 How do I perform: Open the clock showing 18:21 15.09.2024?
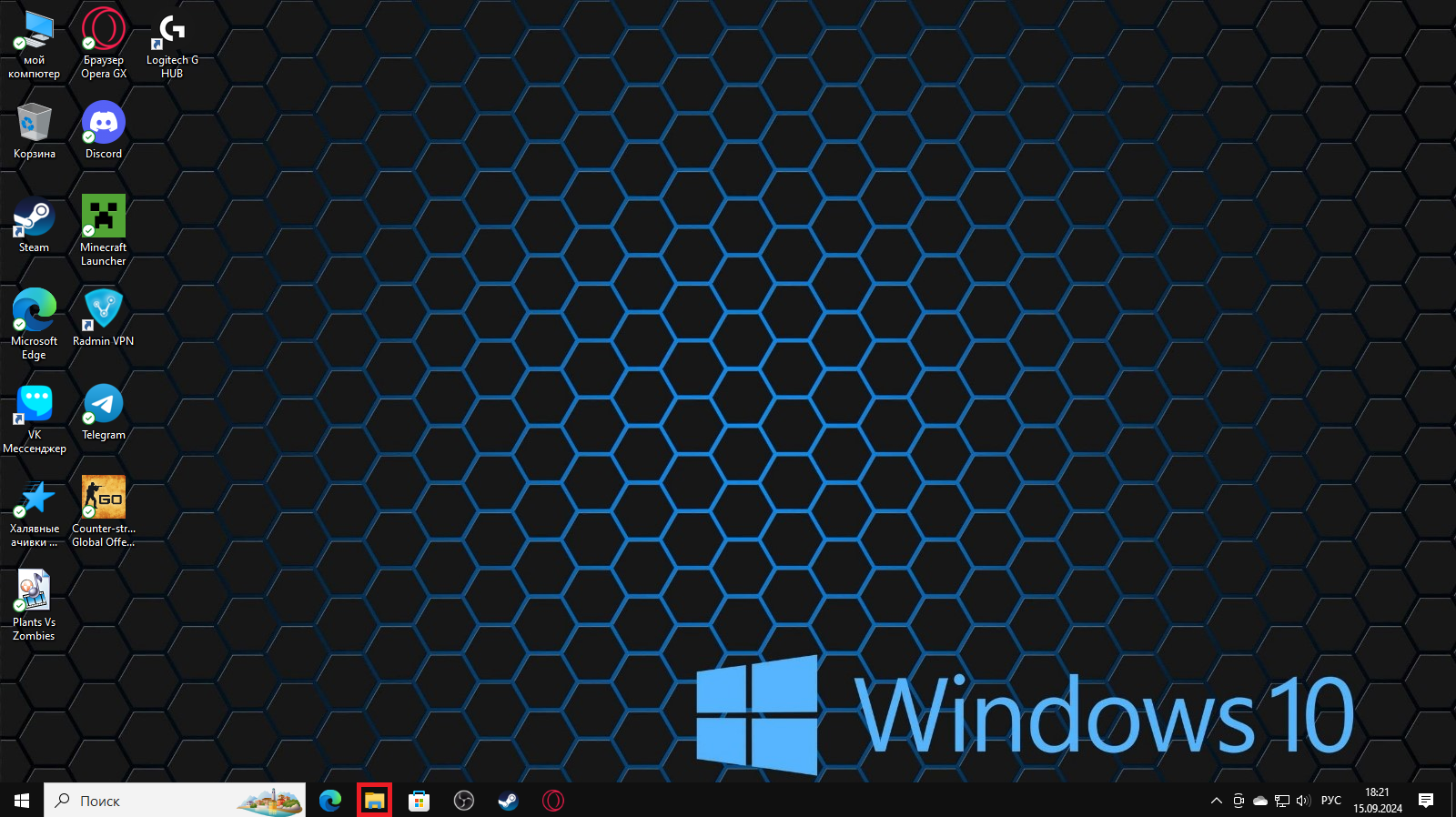tap(1377, 801)
